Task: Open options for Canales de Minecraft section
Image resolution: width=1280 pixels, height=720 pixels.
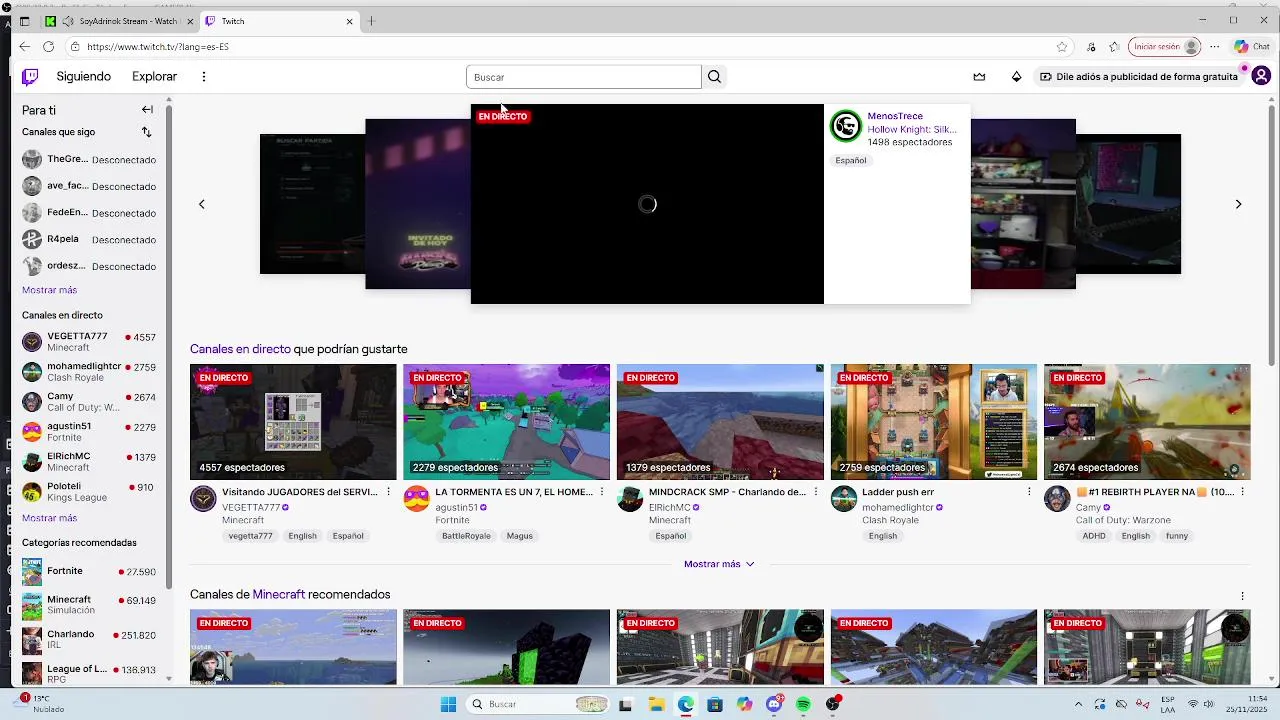Action: pyautogui.click(x=1242, y=596)
